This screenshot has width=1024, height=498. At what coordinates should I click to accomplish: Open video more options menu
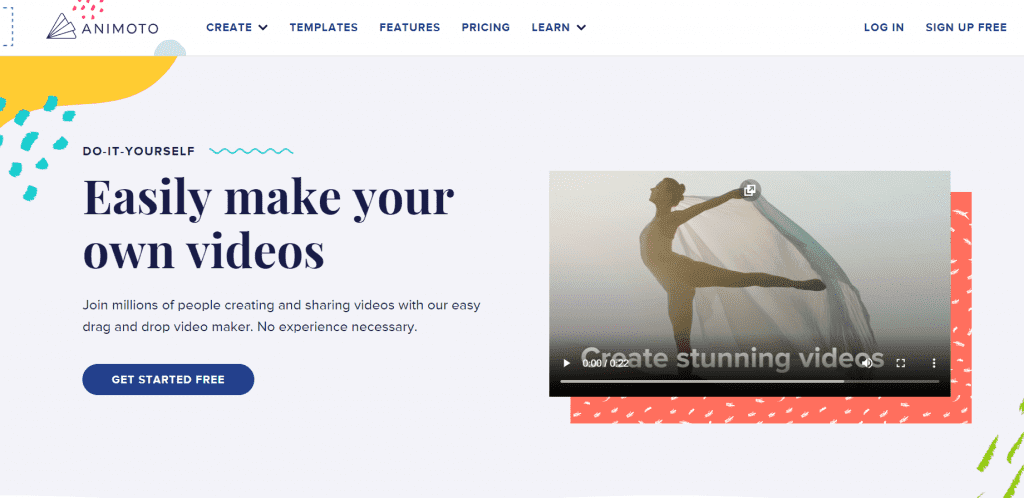[934, 363]
